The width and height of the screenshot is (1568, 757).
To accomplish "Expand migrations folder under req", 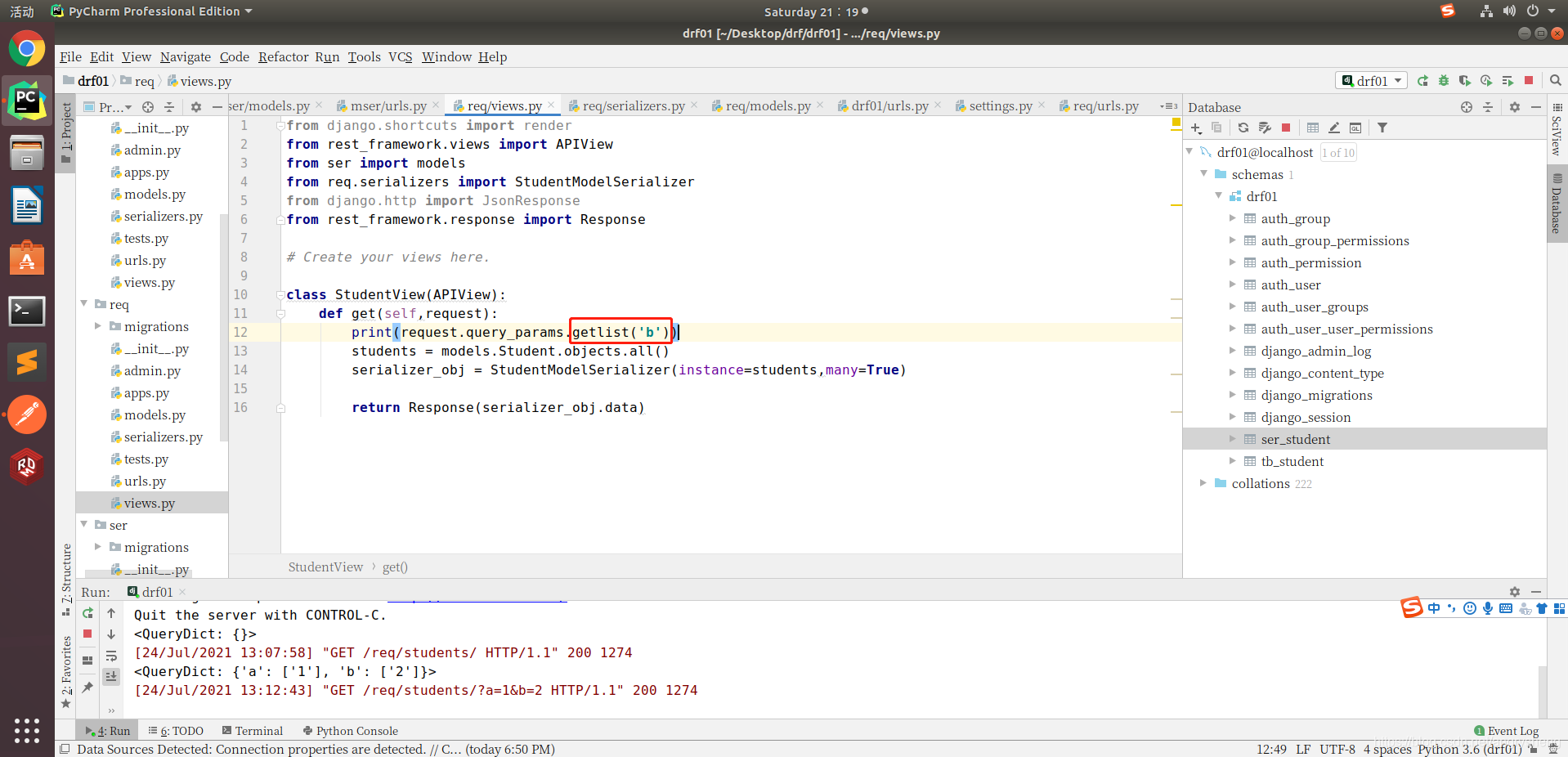I will 99,326.
